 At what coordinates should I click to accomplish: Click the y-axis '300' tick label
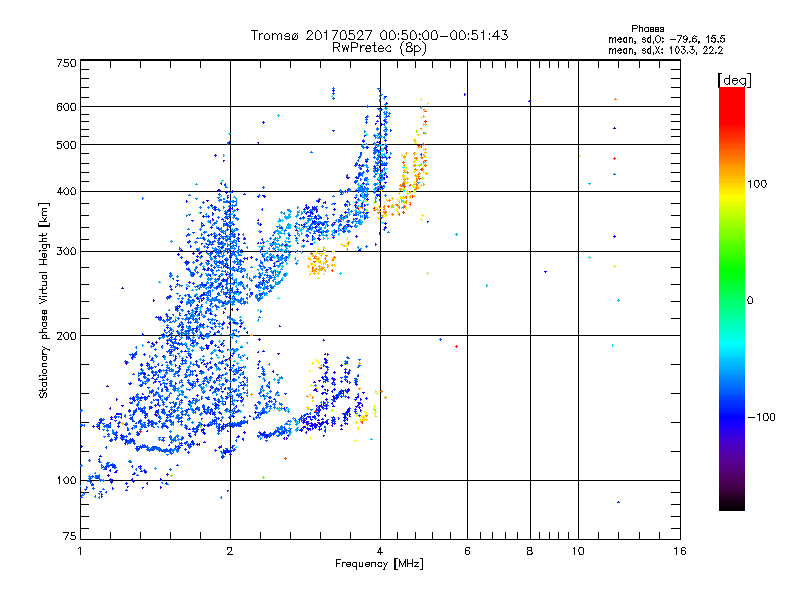(x=66, y=252)
